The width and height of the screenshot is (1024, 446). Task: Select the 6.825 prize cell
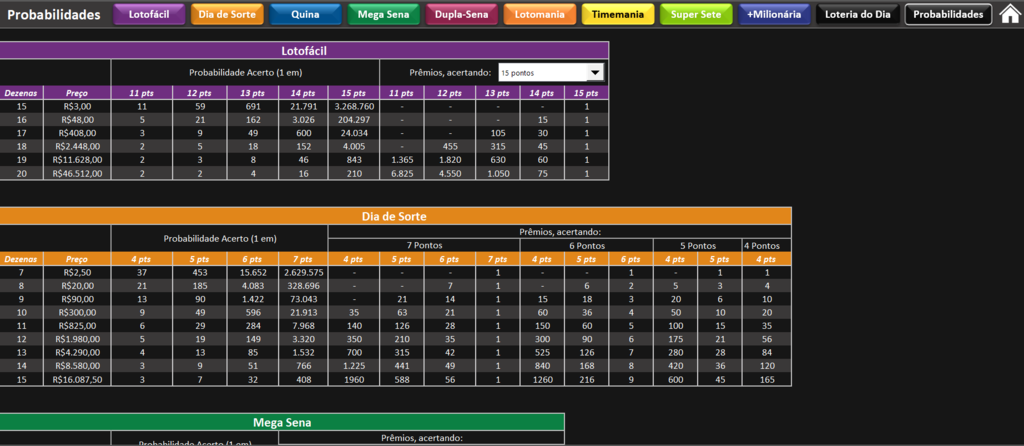coord(402,173)
